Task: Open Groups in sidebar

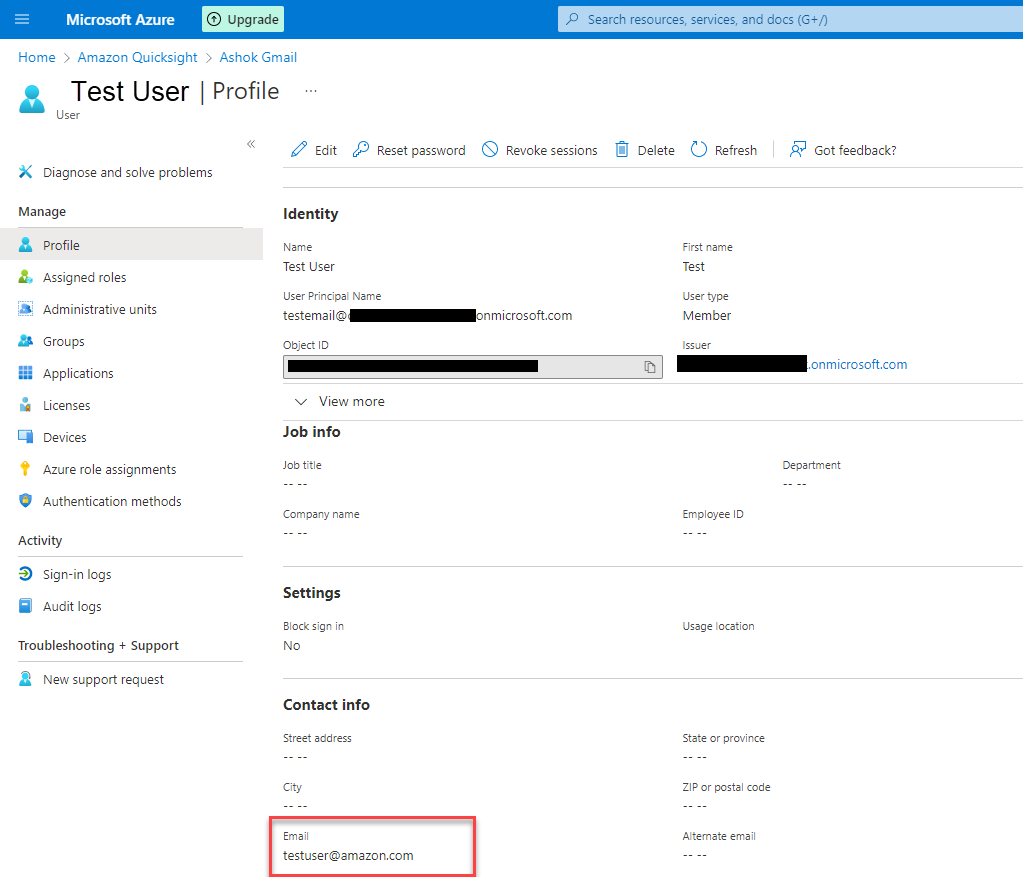Action: pos(63,341)
